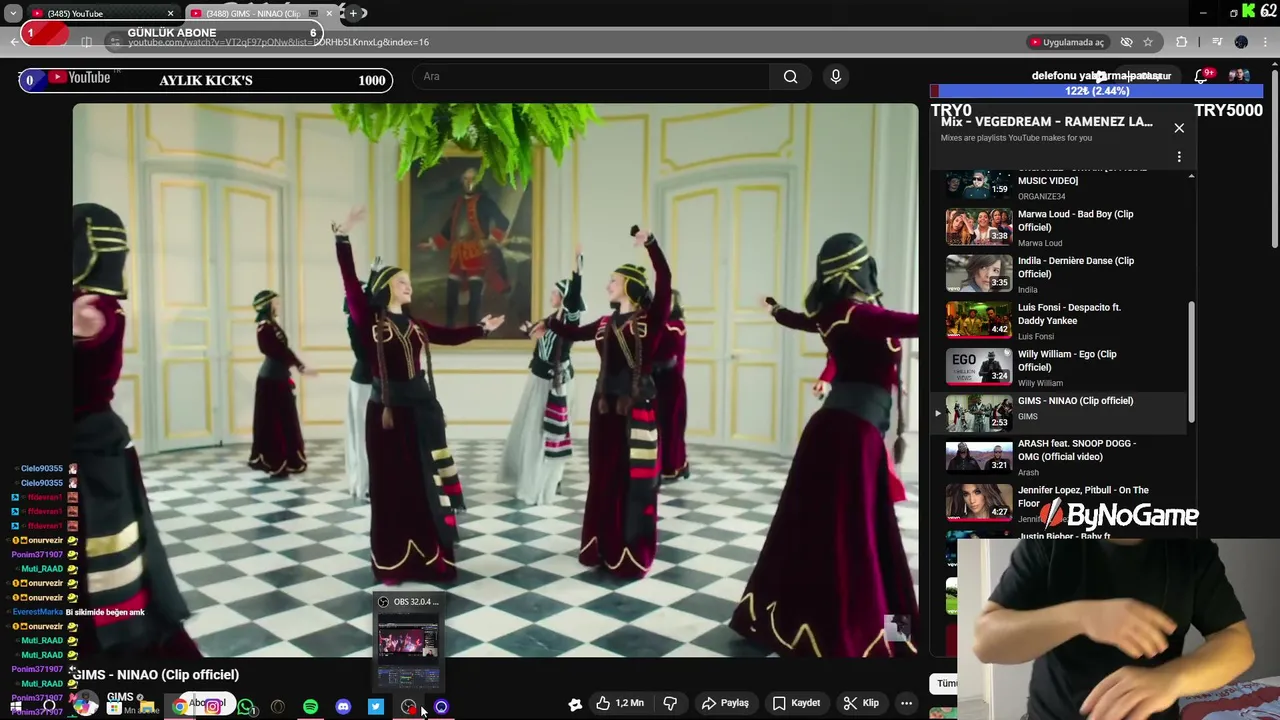Click the purple circle app taskbar icon
Screen dimensions: 1280x720
[441, 707]
